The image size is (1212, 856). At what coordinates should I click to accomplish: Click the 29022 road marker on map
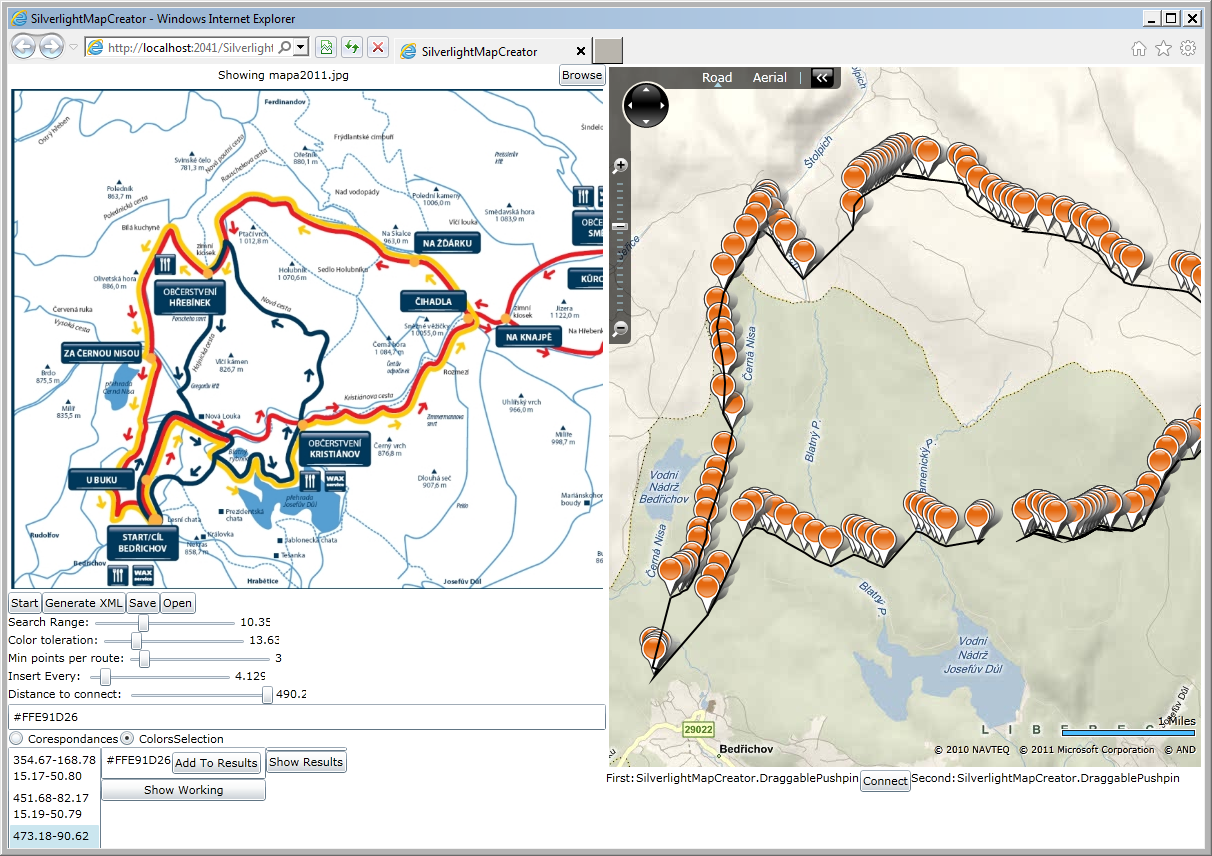698,730
